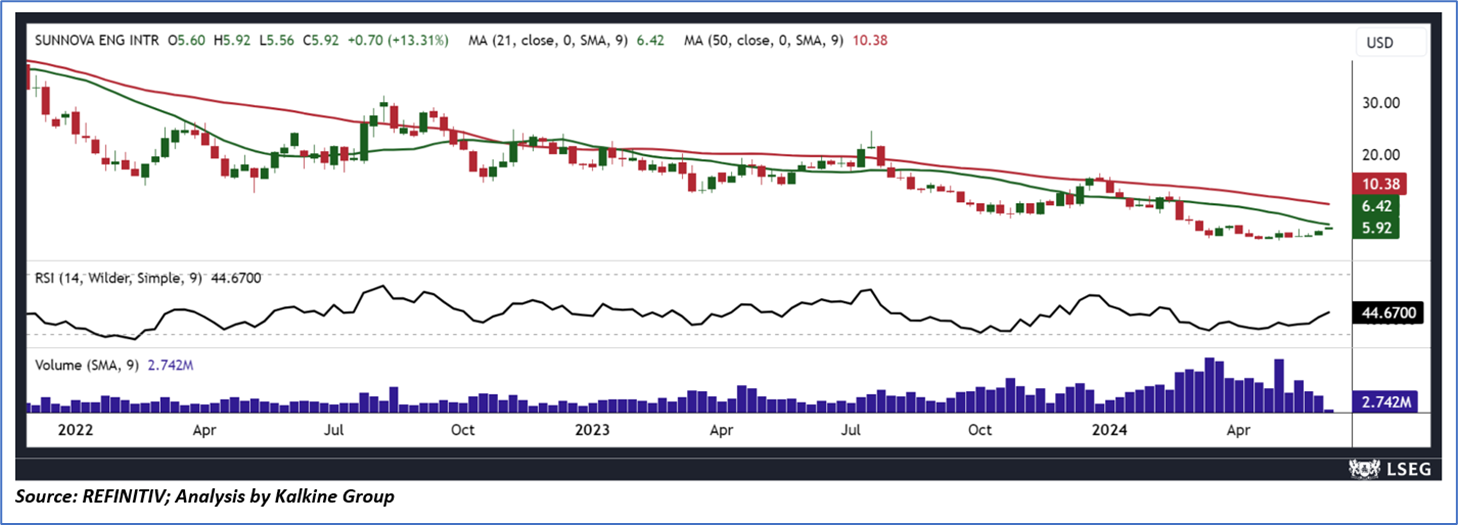
Task: Click the 30.00 price axis label
Action: [1379, 103]
